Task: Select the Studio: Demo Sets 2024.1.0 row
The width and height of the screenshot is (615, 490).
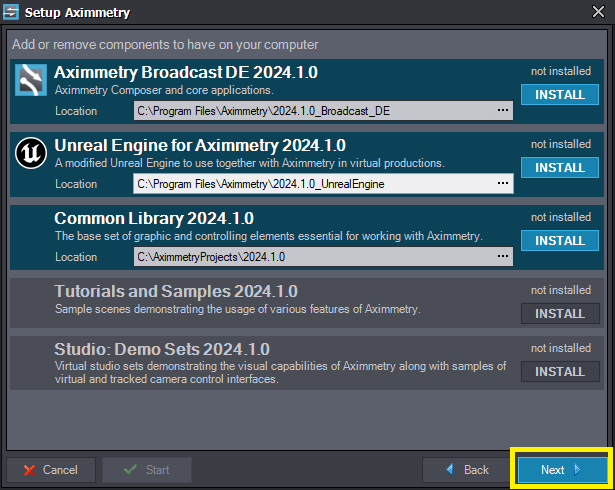Action: tap(260, 364)
